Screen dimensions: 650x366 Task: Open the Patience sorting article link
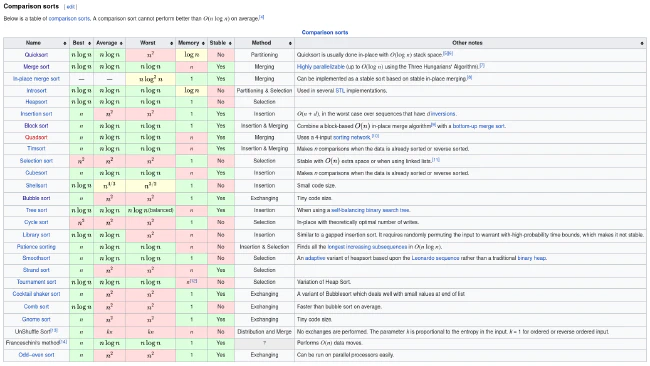pos(36,247)
